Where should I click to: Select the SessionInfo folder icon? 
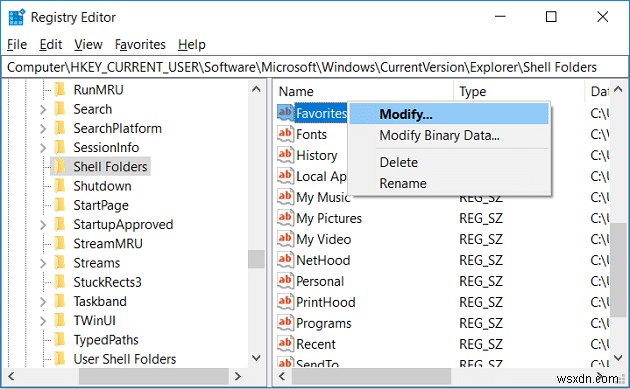tap(60, 147)
